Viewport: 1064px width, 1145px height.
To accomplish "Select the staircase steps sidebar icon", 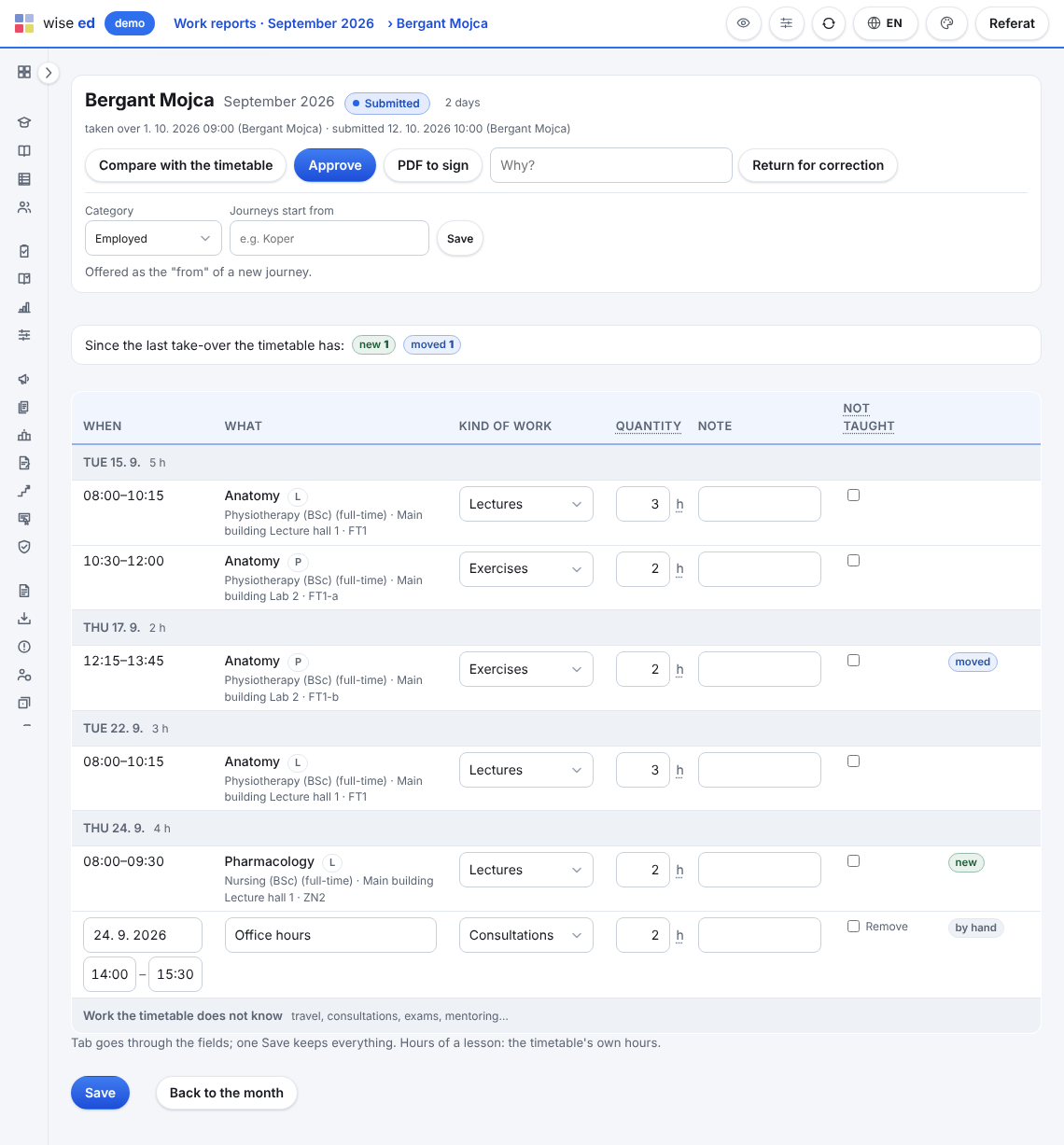I will point(24,491).
